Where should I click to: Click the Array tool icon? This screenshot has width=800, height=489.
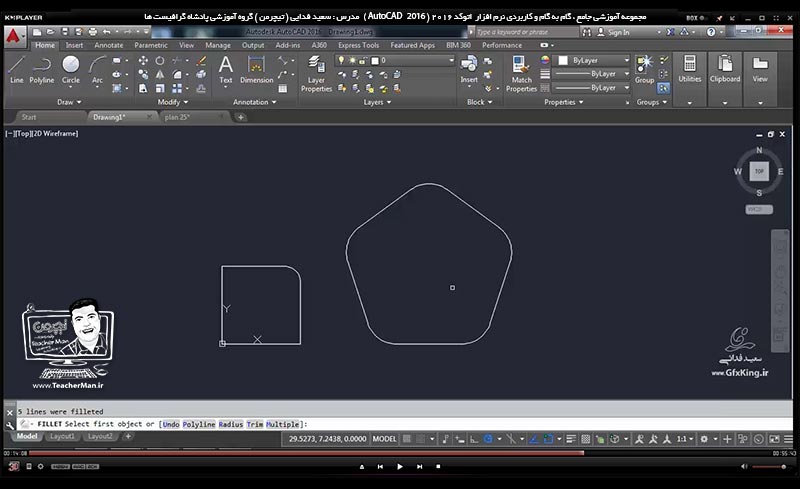(x=177, y=88)
